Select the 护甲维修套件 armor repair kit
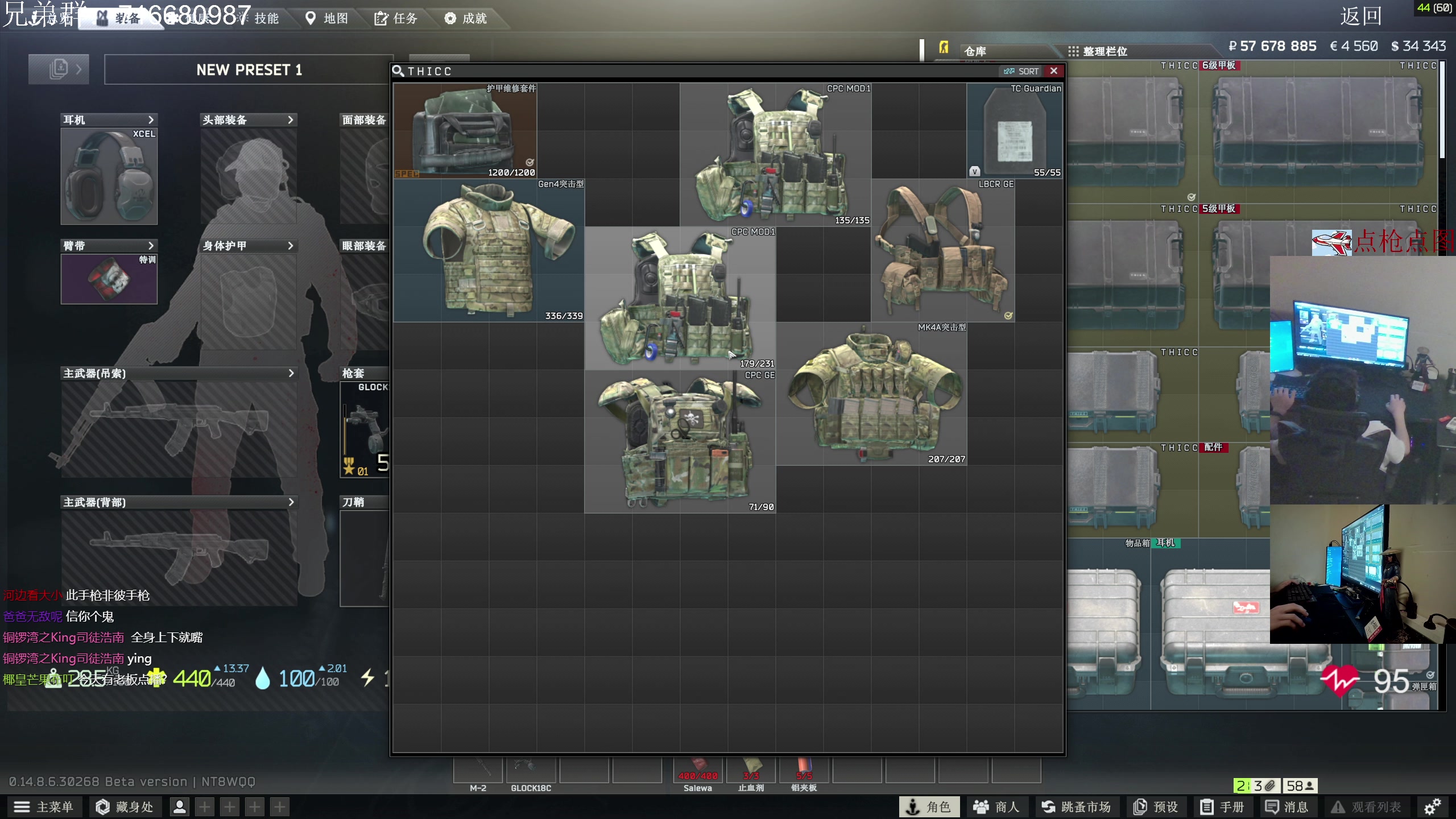1456x819 pixels. coord(465,131)
